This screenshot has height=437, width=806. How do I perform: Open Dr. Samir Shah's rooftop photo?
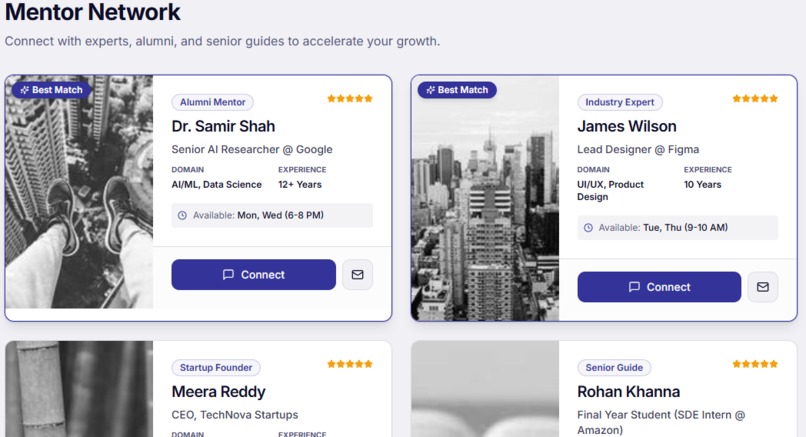(79, 192)
